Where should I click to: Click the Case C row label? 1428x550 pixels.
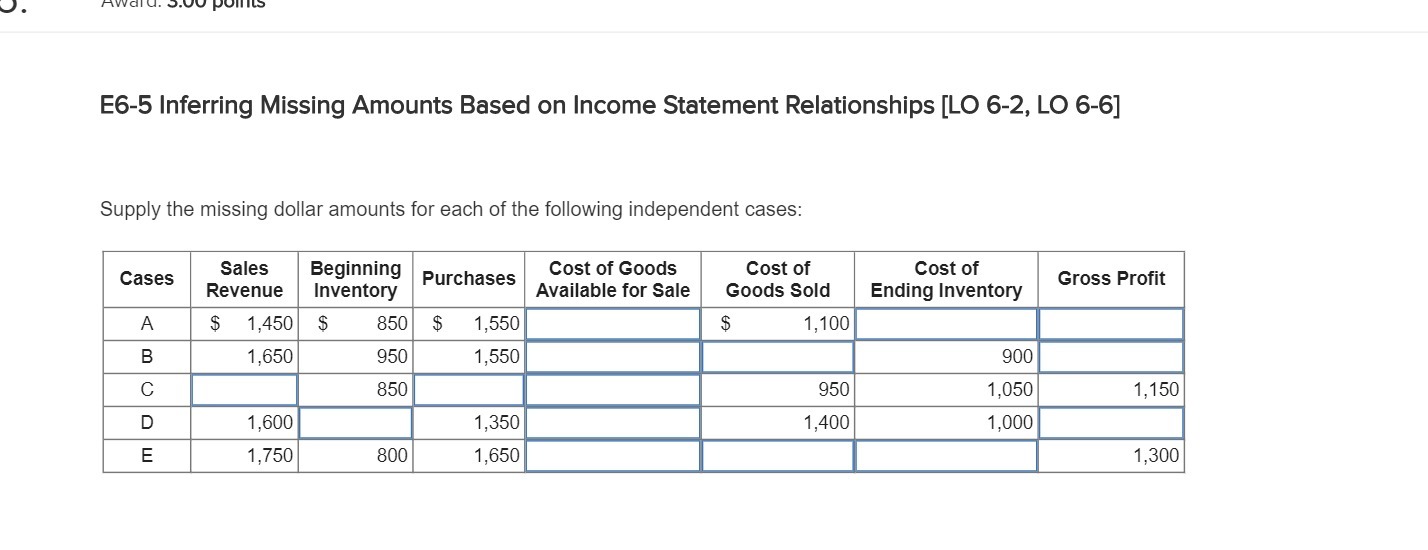tap(147, 389)
